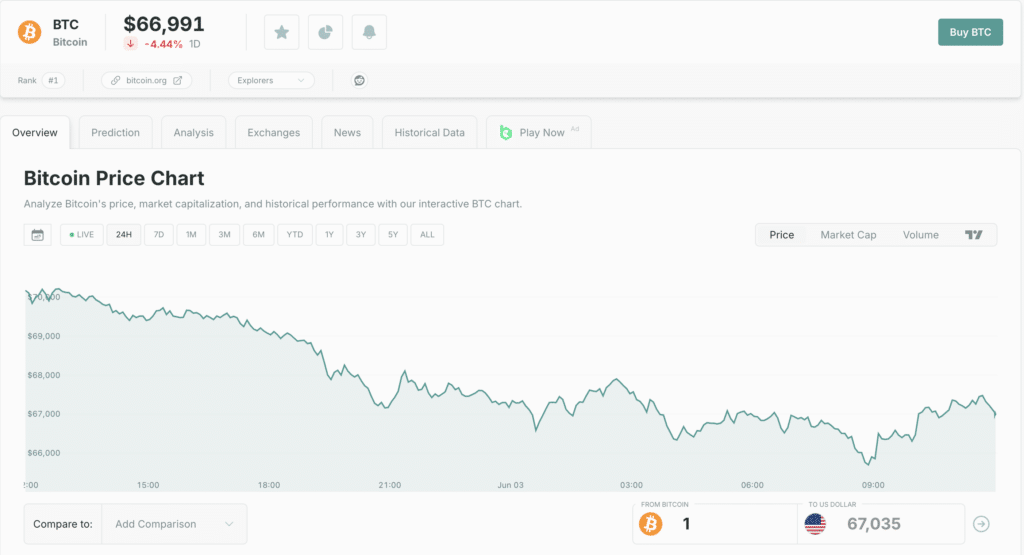Click the $68,000 axis label
This screenshot has width=1024, height=555.
click(x=44, y=375)
